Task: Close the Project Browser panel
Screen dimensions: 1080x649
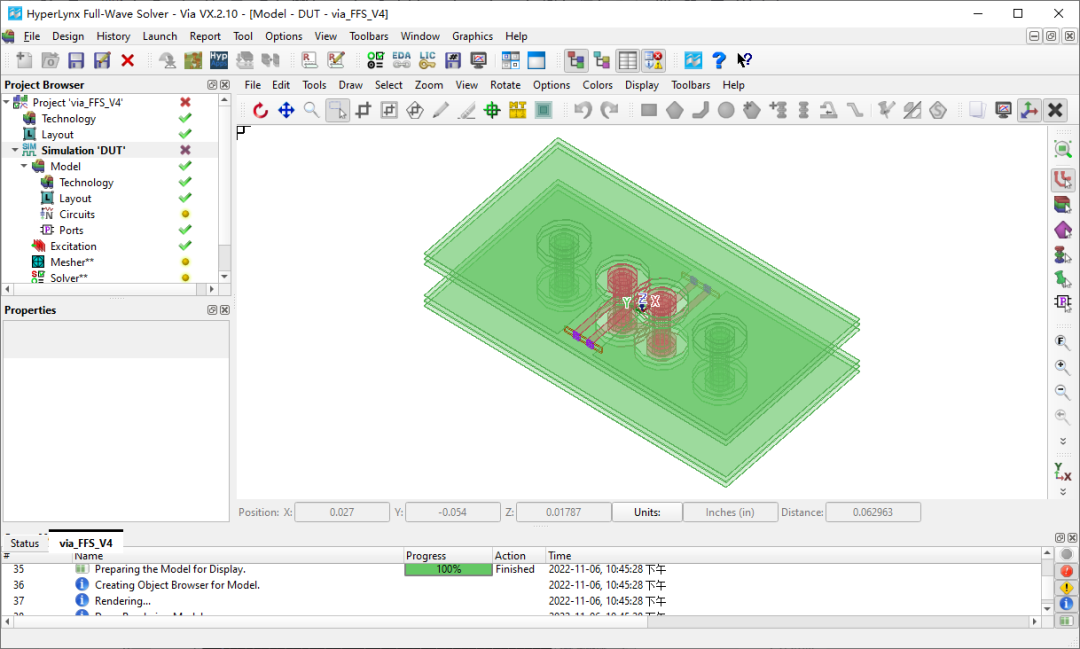Action: 225,85
